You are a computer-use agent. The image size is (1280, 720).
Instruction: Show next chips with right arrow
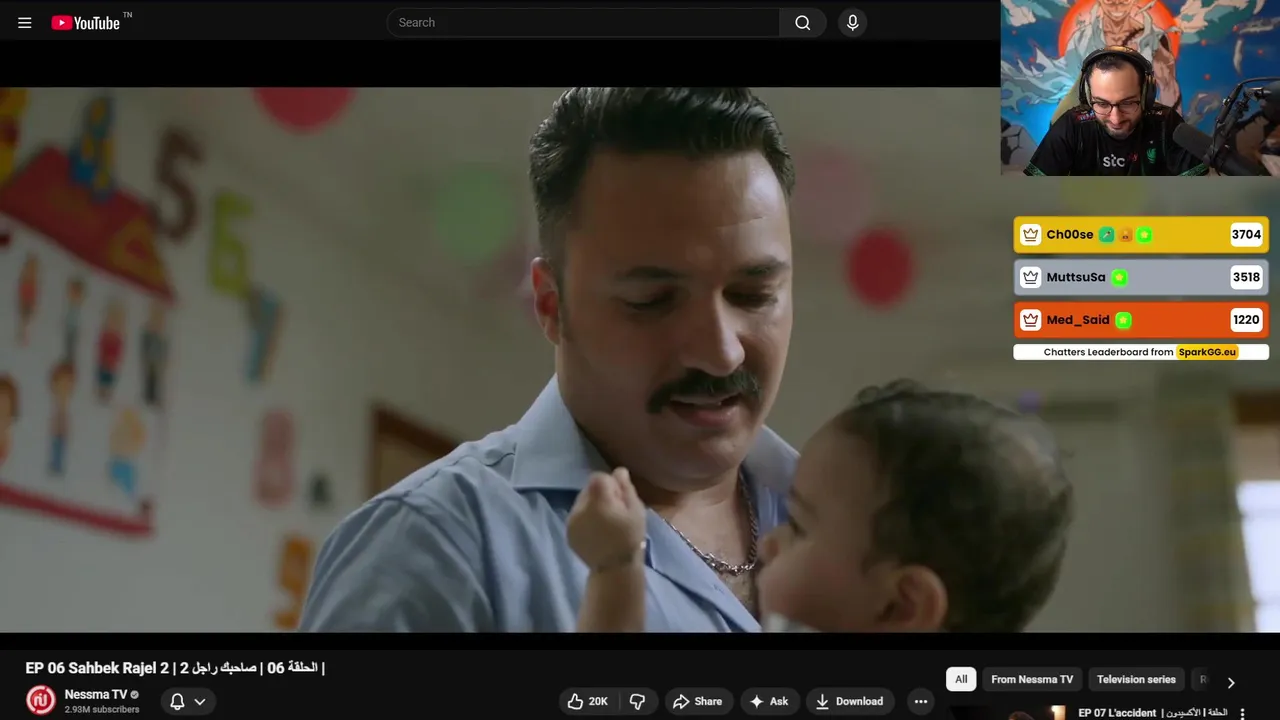click(1231, 682)
